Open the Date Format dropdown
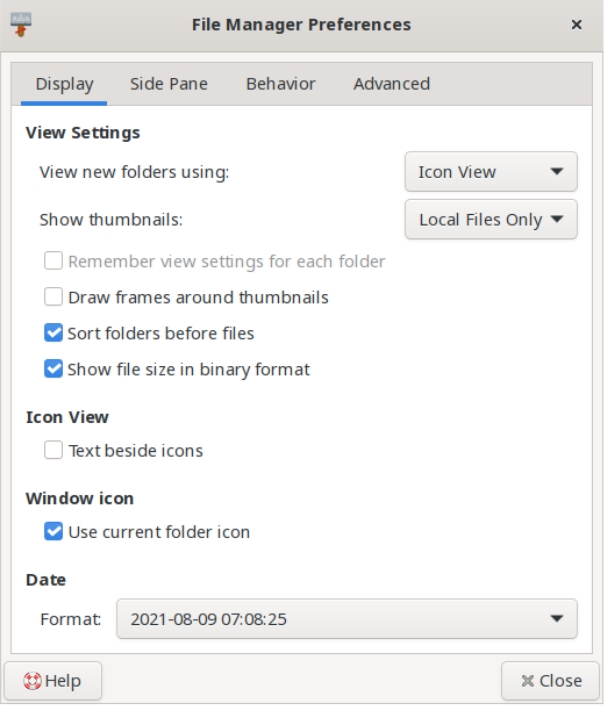This screenshot has width=604, height=705. click(347, 619)
